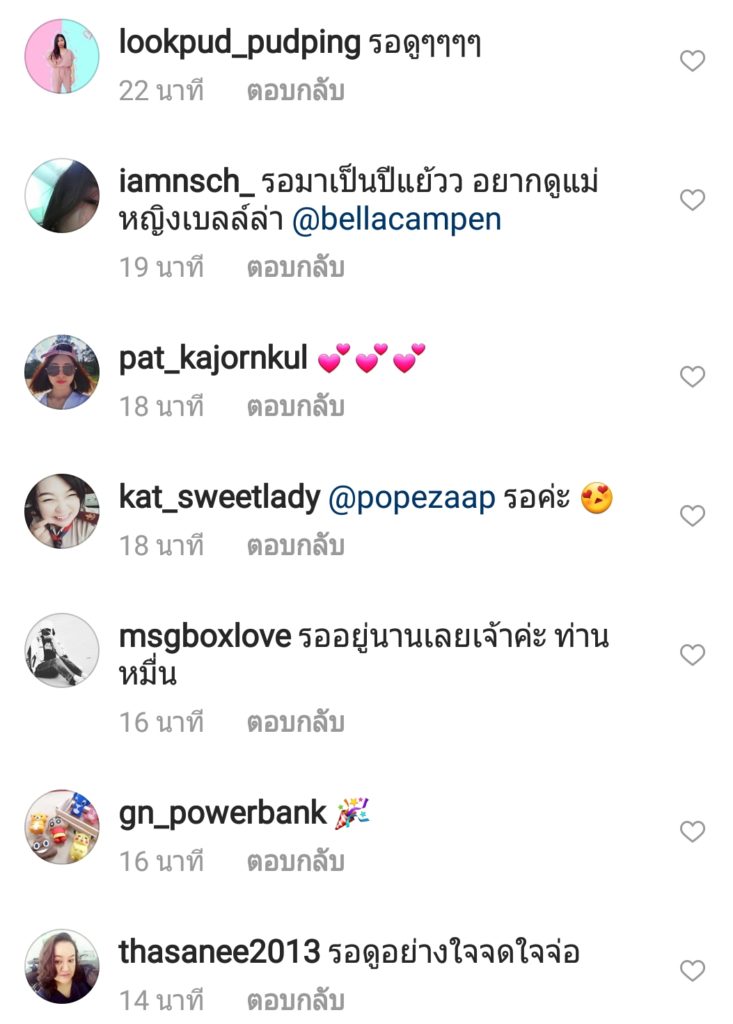
Task: Like iamnsch_'s comment with the heart icon
Action: [x=692, y=199]
